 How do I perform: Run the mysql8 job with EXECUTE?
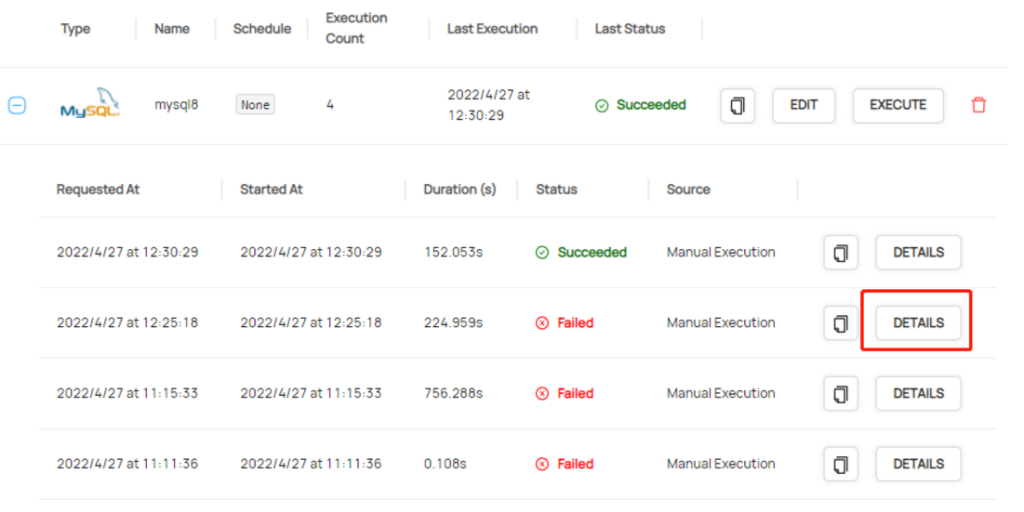click(x=897, y=105)
